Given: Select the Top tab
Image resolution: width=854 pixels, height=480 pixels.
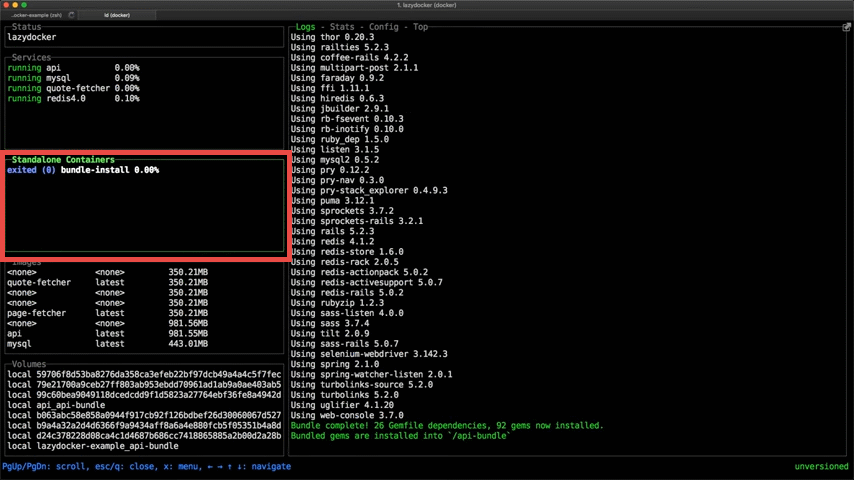Looking at the screenshot, I should [420, 27].
